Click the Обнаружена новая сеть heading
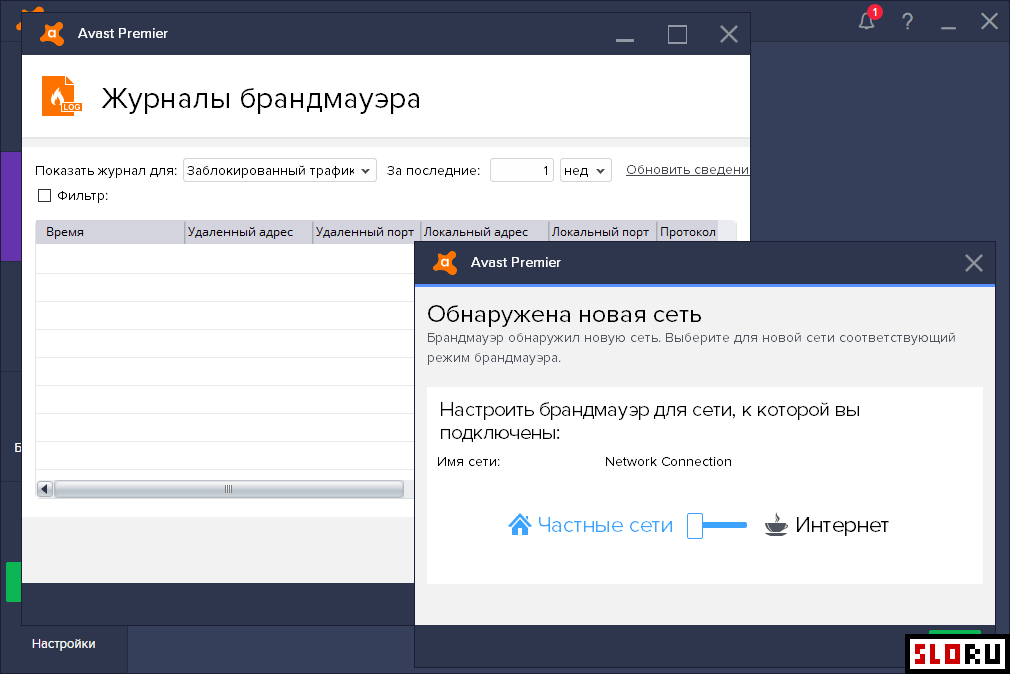This screenshot has width=1010, height=674. coord(564,314)
